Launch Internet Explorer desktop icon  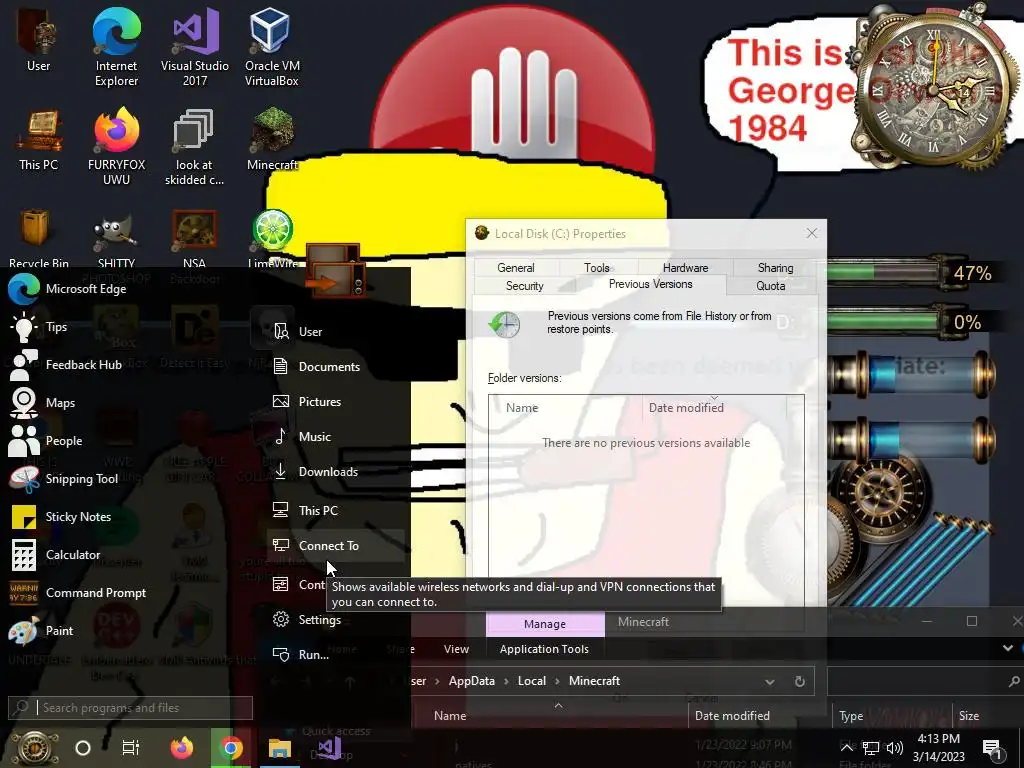click(x=116, y=46)
